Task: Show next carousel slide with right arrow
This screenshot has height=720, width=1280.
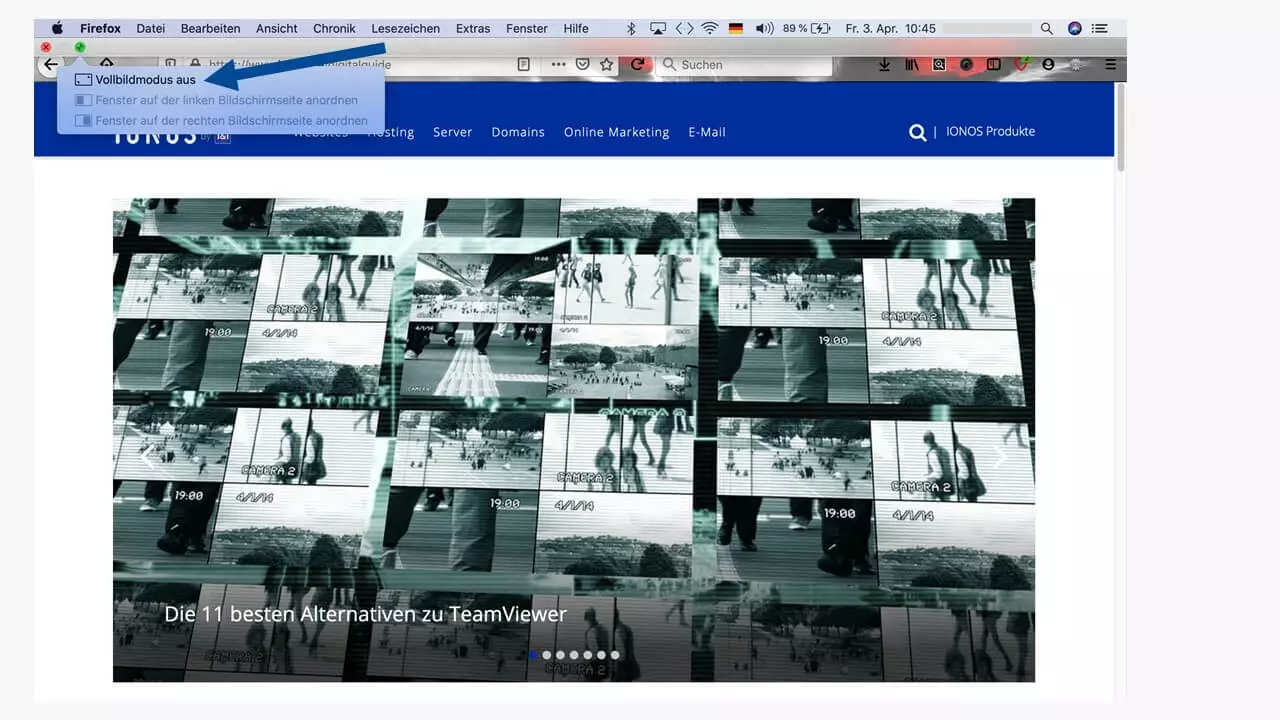Action: (x=1000, y=456)
